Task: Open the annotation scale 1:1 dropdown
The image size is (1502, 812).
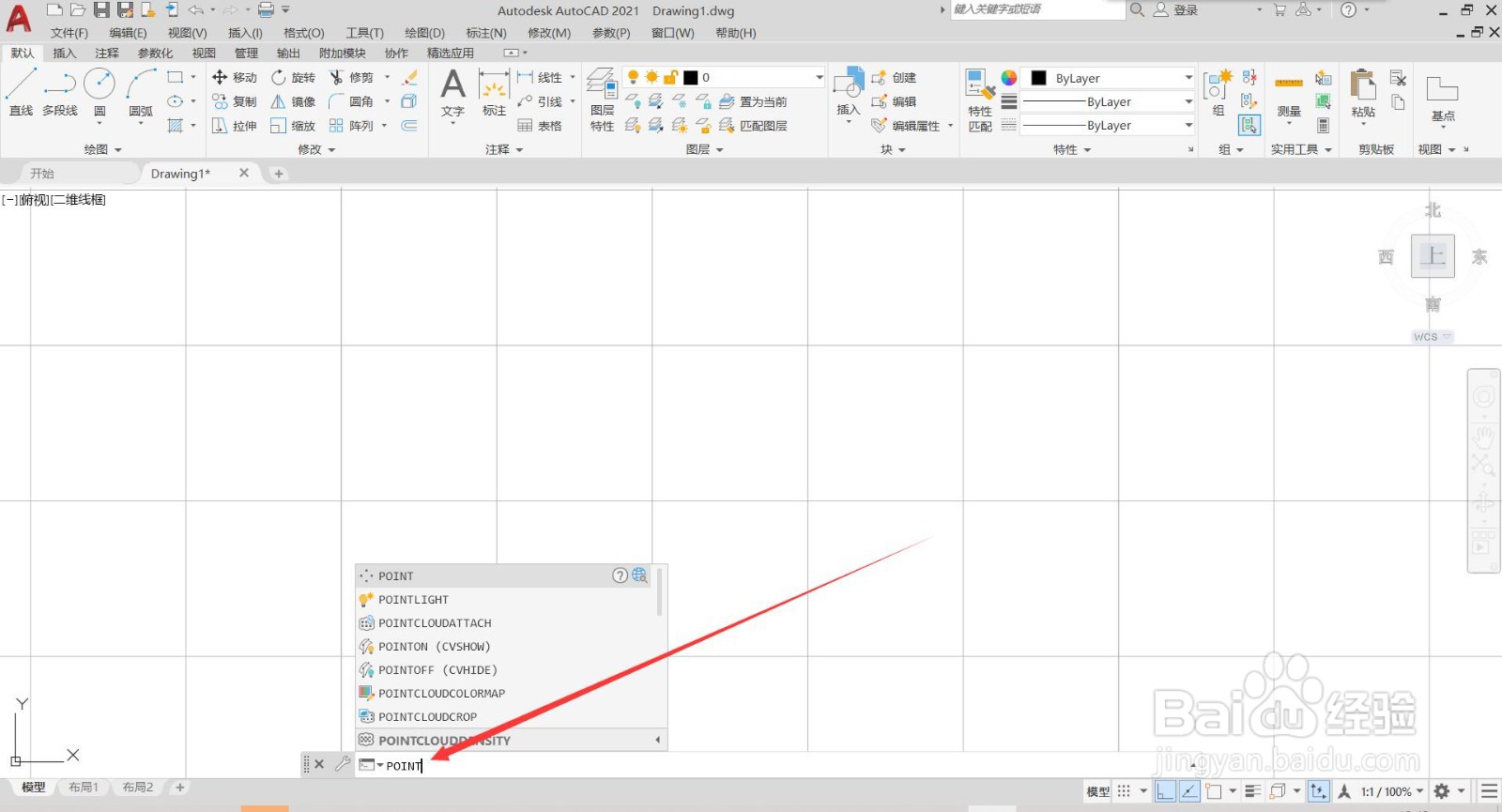Action: pos(1392,791)
